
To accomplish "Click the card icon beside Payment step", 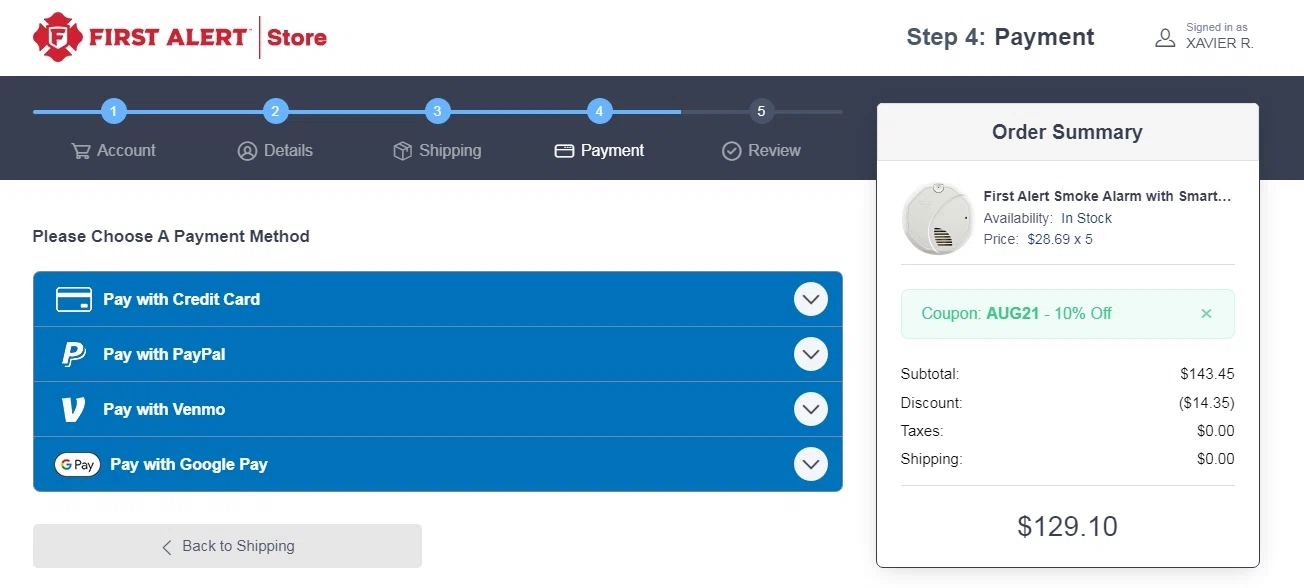I will [564, 151].
